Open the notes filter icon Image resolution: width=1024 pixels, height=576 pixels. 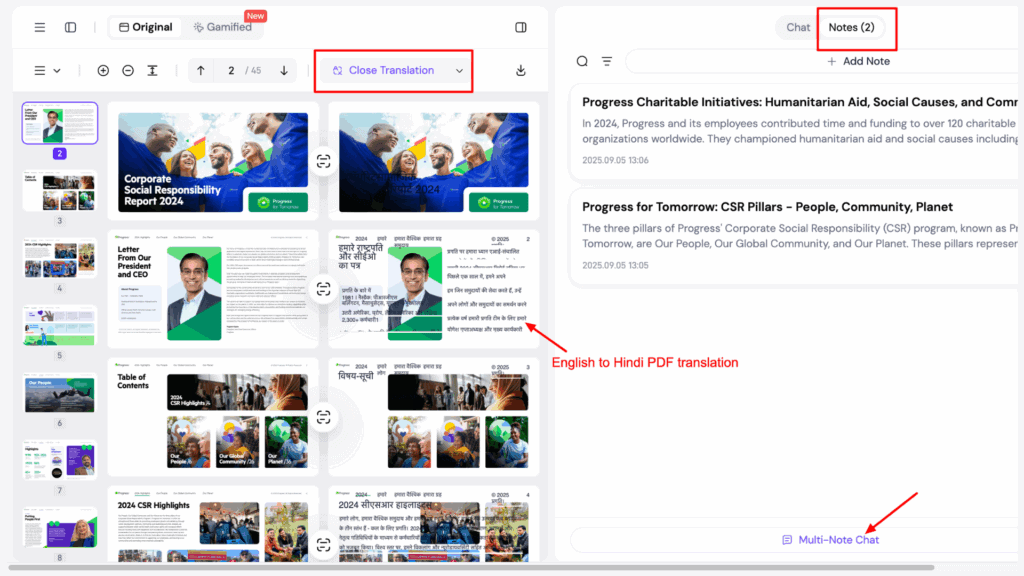coord(607,61)
